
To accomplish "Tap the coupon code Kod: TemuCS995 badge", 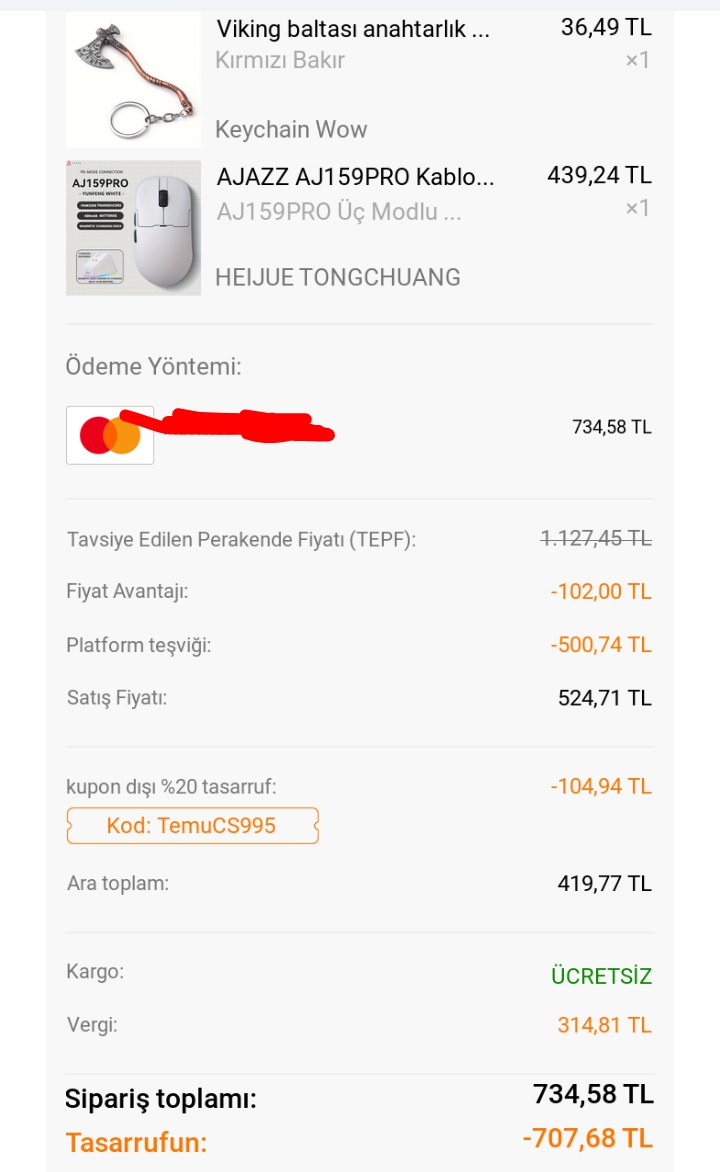I will point(192,826).
